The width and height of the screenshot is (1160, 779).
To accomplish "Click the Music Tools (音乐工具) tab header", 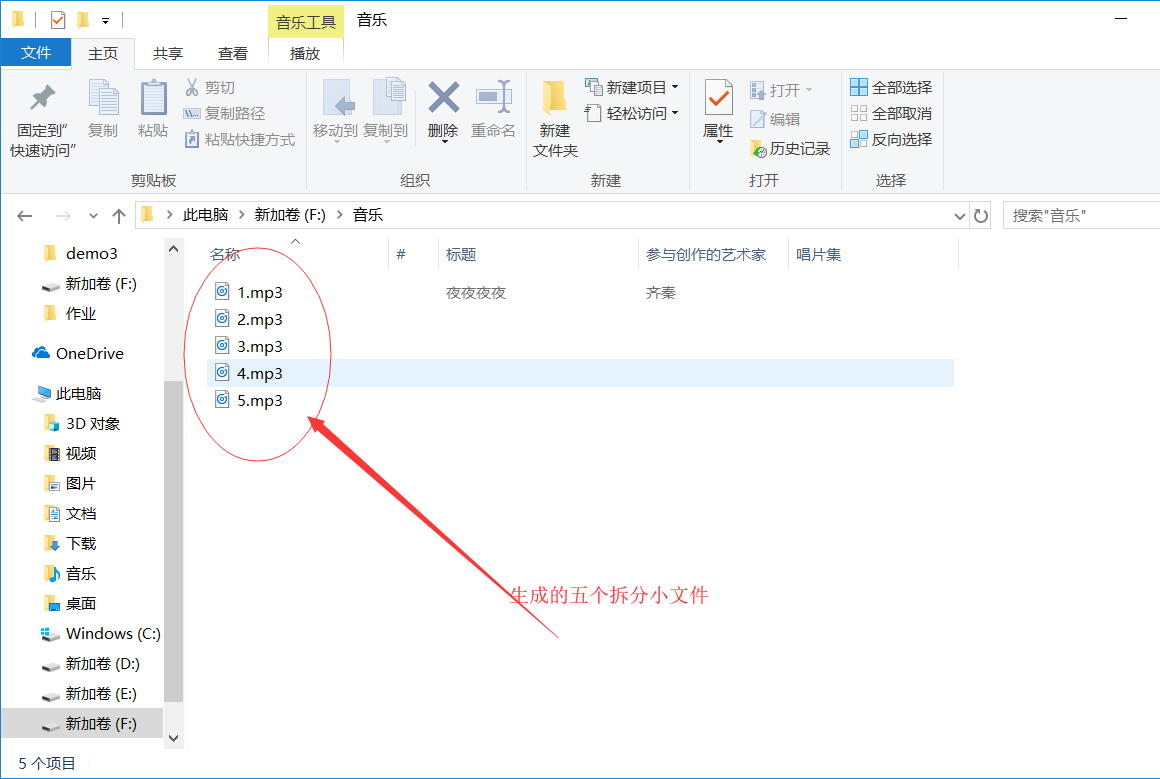I will pos(306,21).
